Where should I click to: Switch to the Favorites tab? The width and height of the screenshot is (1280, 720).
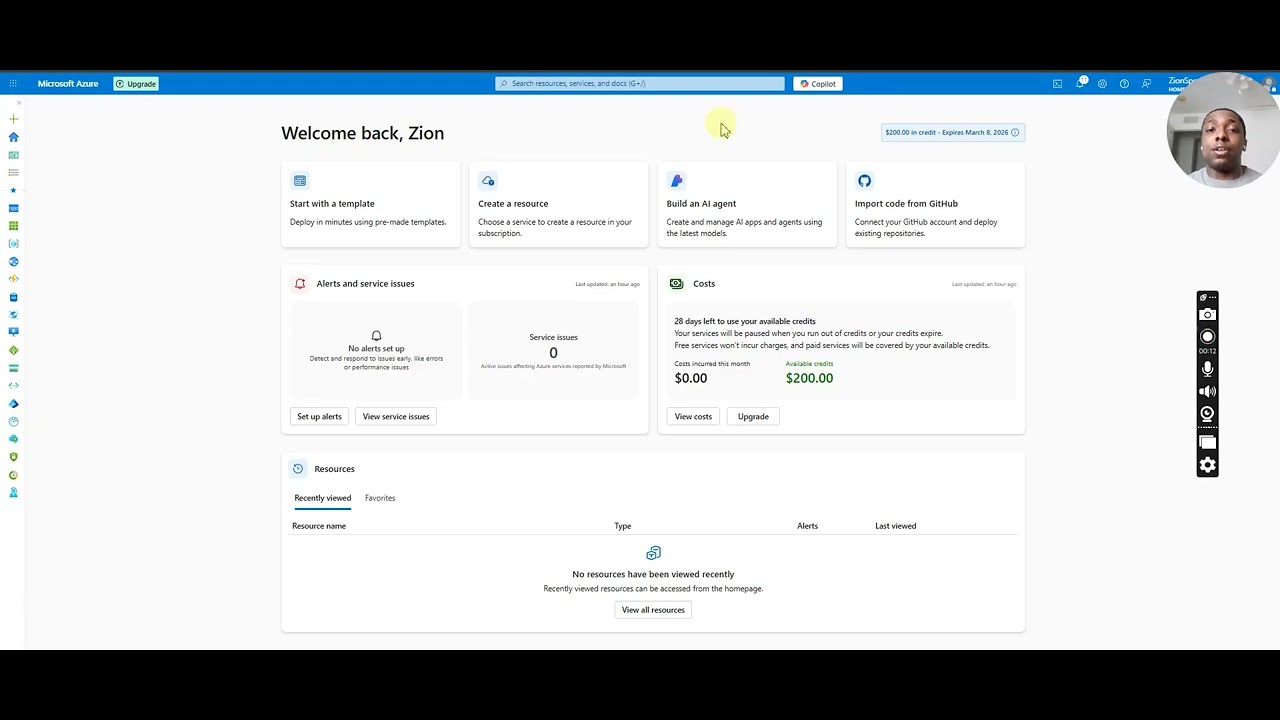point(380,498)
